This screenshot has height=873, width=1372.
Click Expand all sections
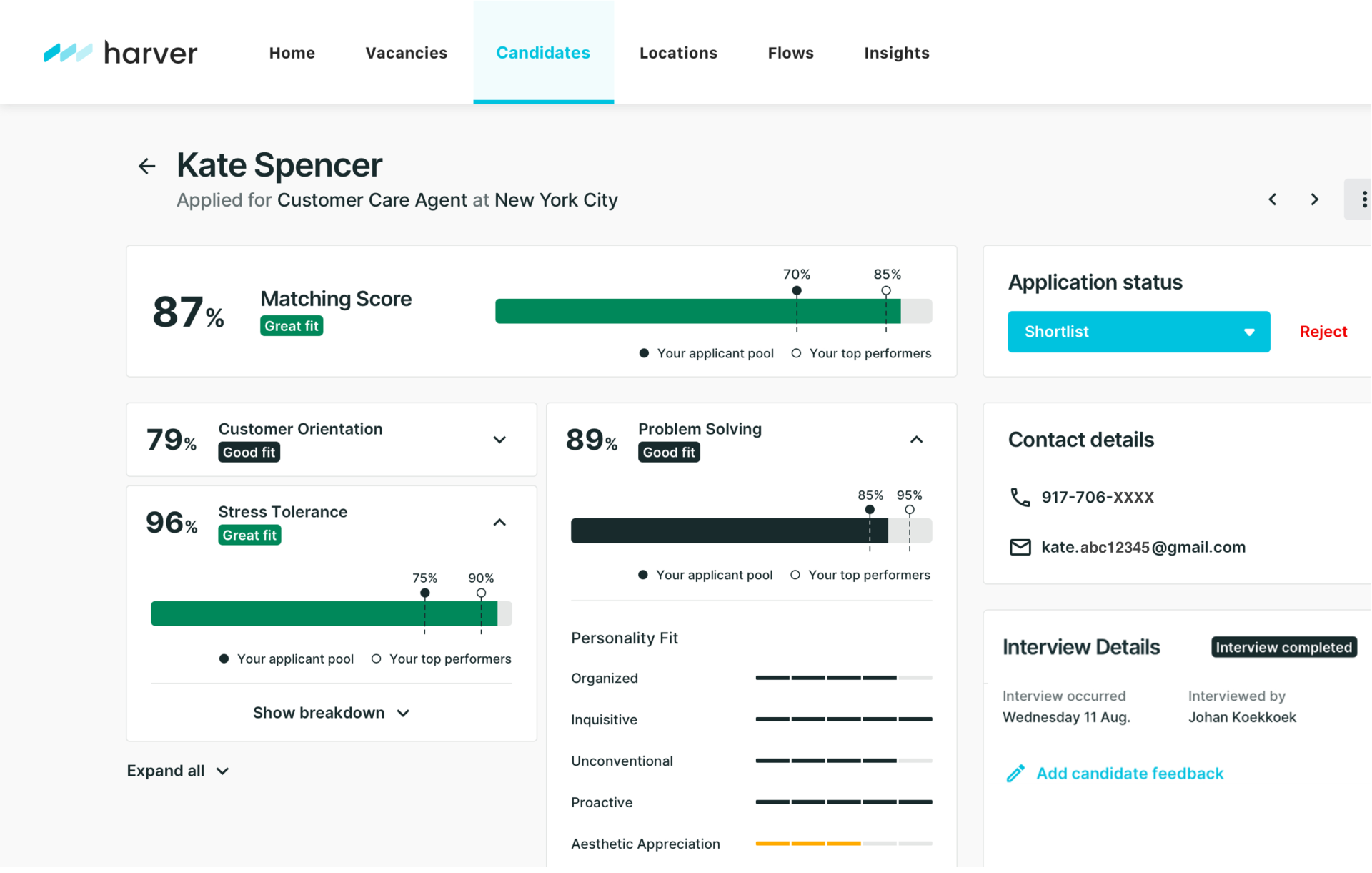pyautogui.click(x=177, y=771)
